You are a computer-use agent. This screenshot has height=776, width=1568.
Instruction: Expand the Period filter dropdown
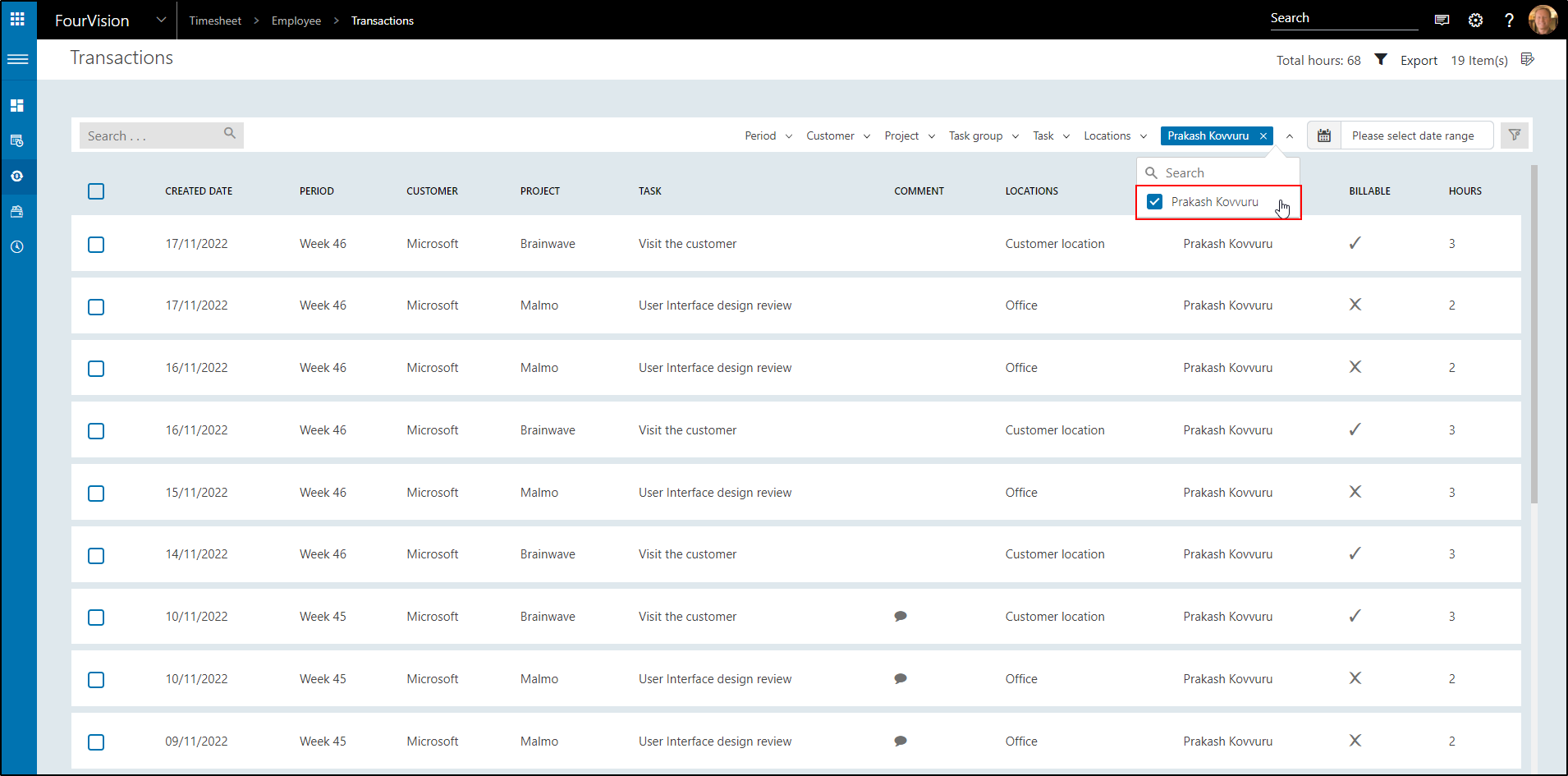768,136
